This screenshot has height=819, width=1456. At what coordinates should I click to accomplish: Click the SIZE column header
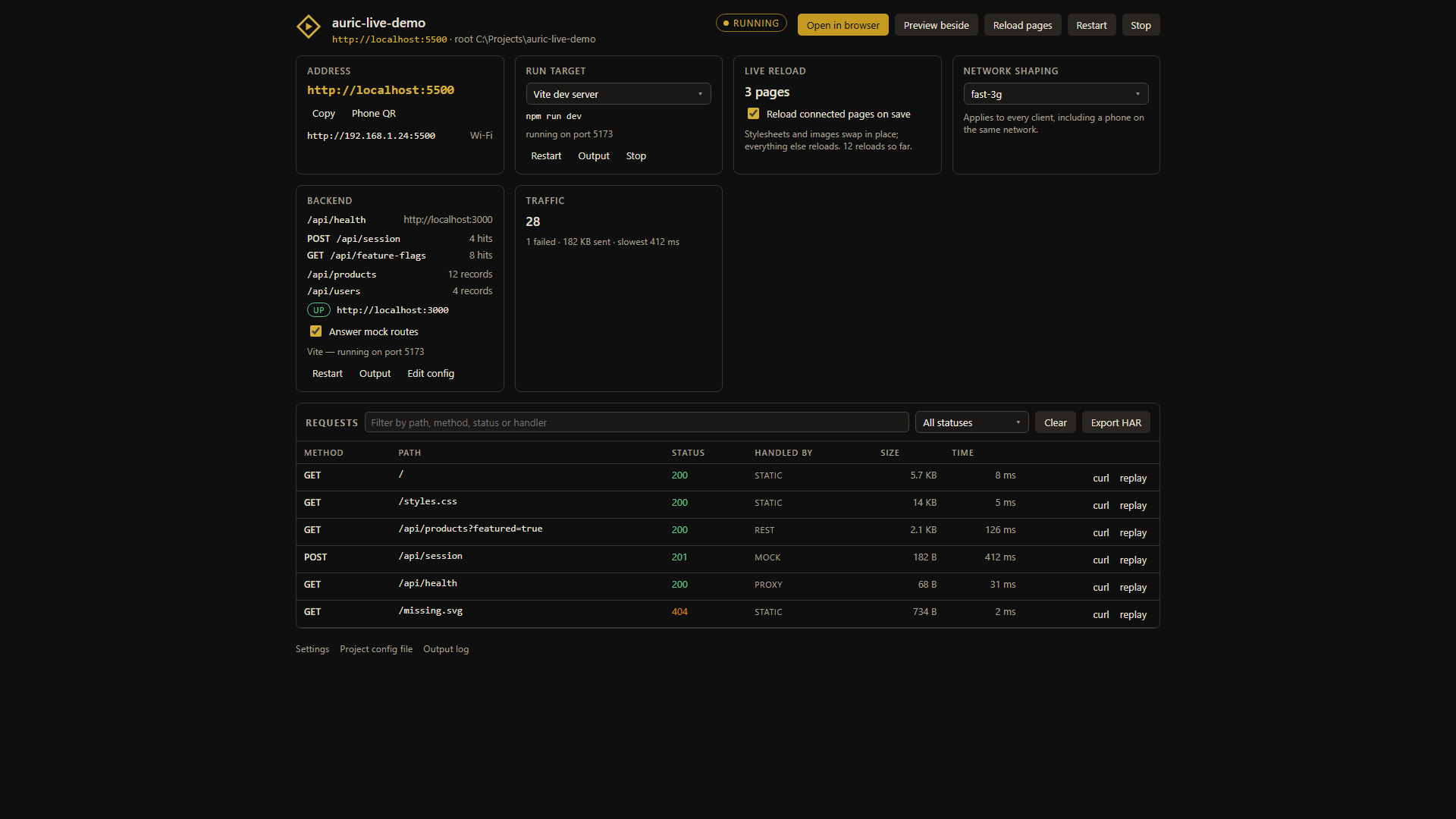(x=890, y=453)
